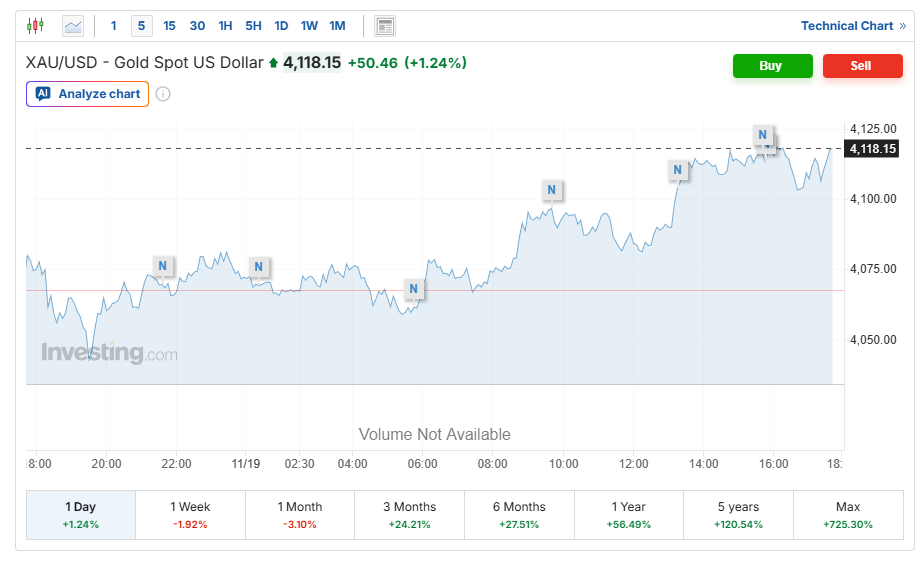Select the 1 minute interval
This screenshot has width=924, height=567.
[x=113, y=26]
